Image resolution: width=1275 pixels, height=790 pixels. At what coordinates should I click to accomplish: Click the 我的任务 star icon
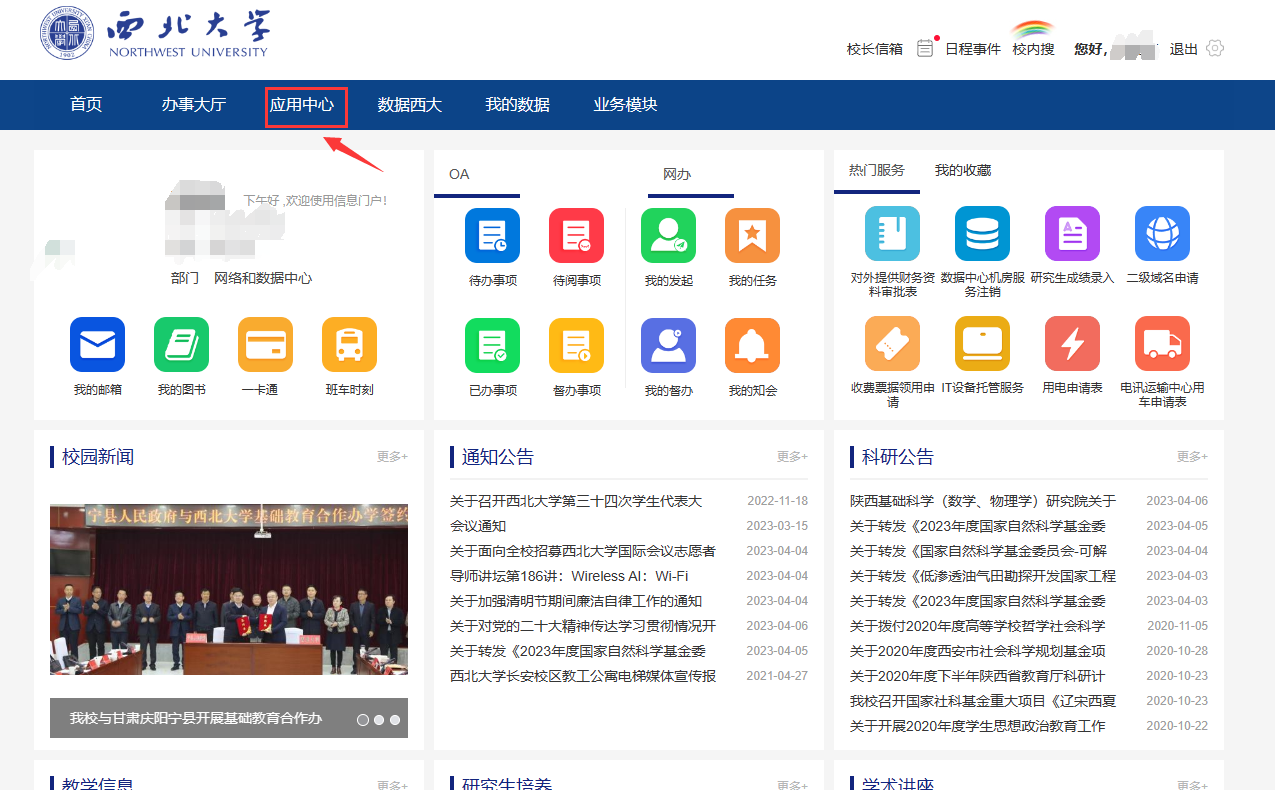pyautogui.click(x=752, y=236)
